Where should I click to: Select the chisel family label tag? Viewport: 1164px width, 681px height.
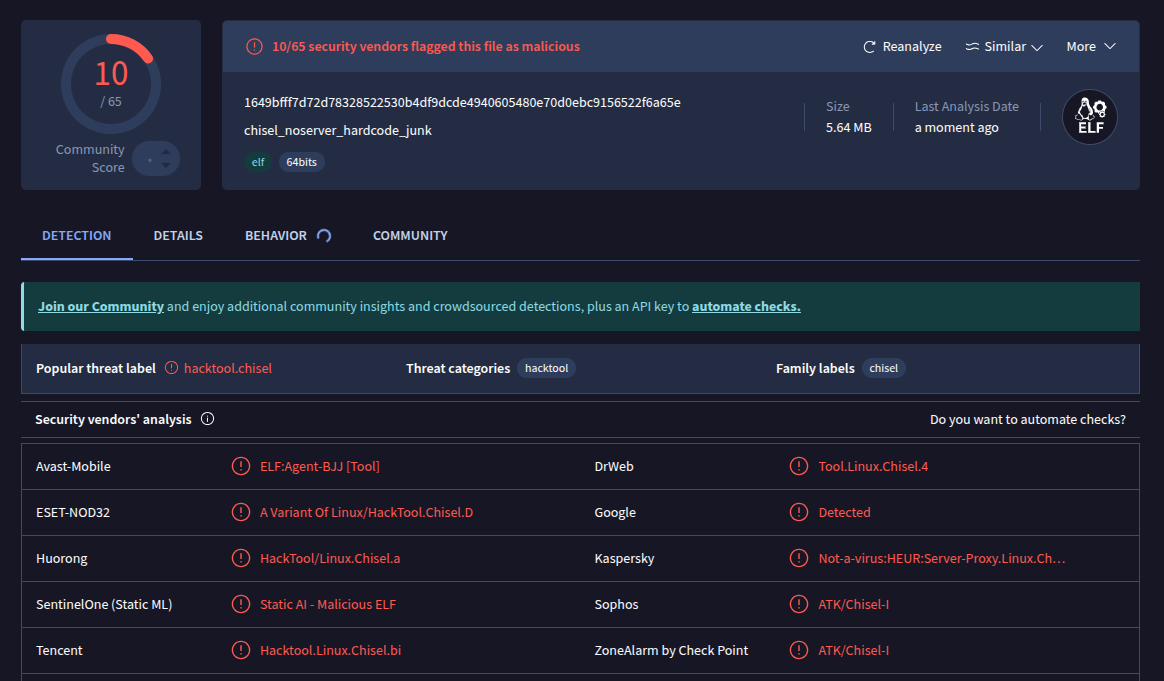point(883,368)
